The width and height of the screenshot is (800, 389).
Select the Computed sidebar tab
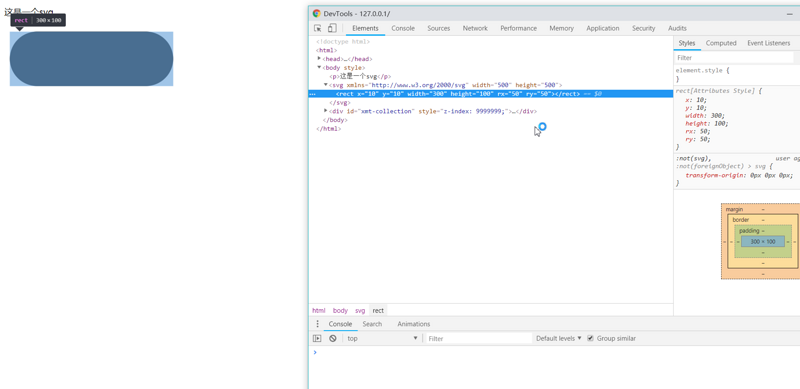coord(721,43)
